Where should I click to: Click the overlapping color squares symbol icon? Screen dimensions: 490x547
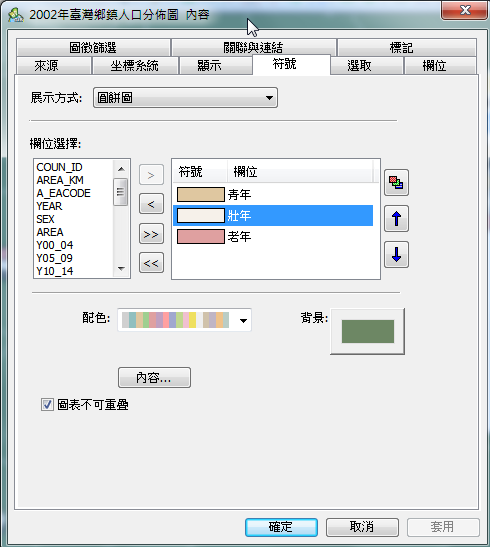pos(396,182)
